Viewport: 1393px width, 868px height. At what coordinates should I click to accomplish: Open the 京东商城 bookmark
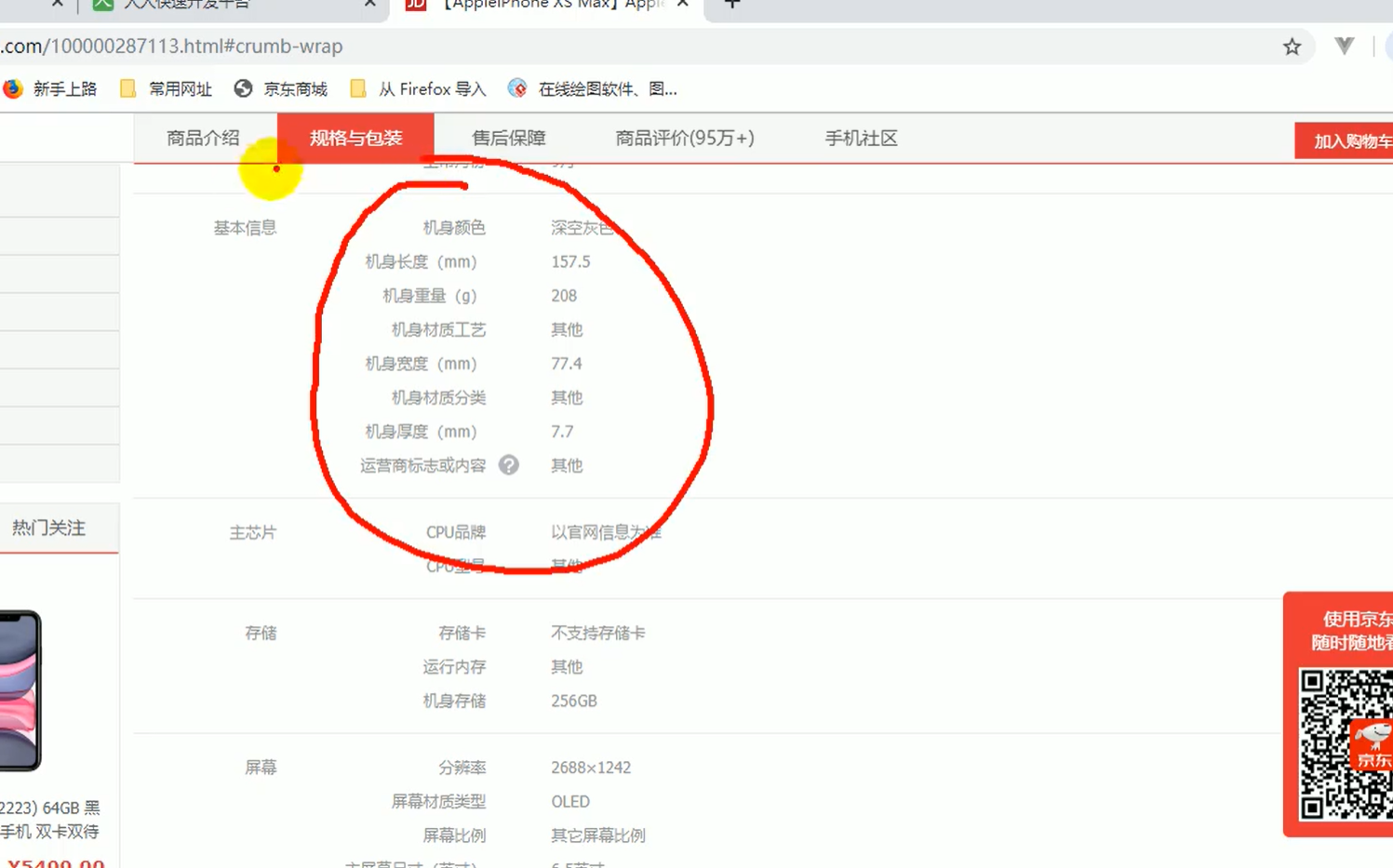pyautogui.click(x=280, y=88)
